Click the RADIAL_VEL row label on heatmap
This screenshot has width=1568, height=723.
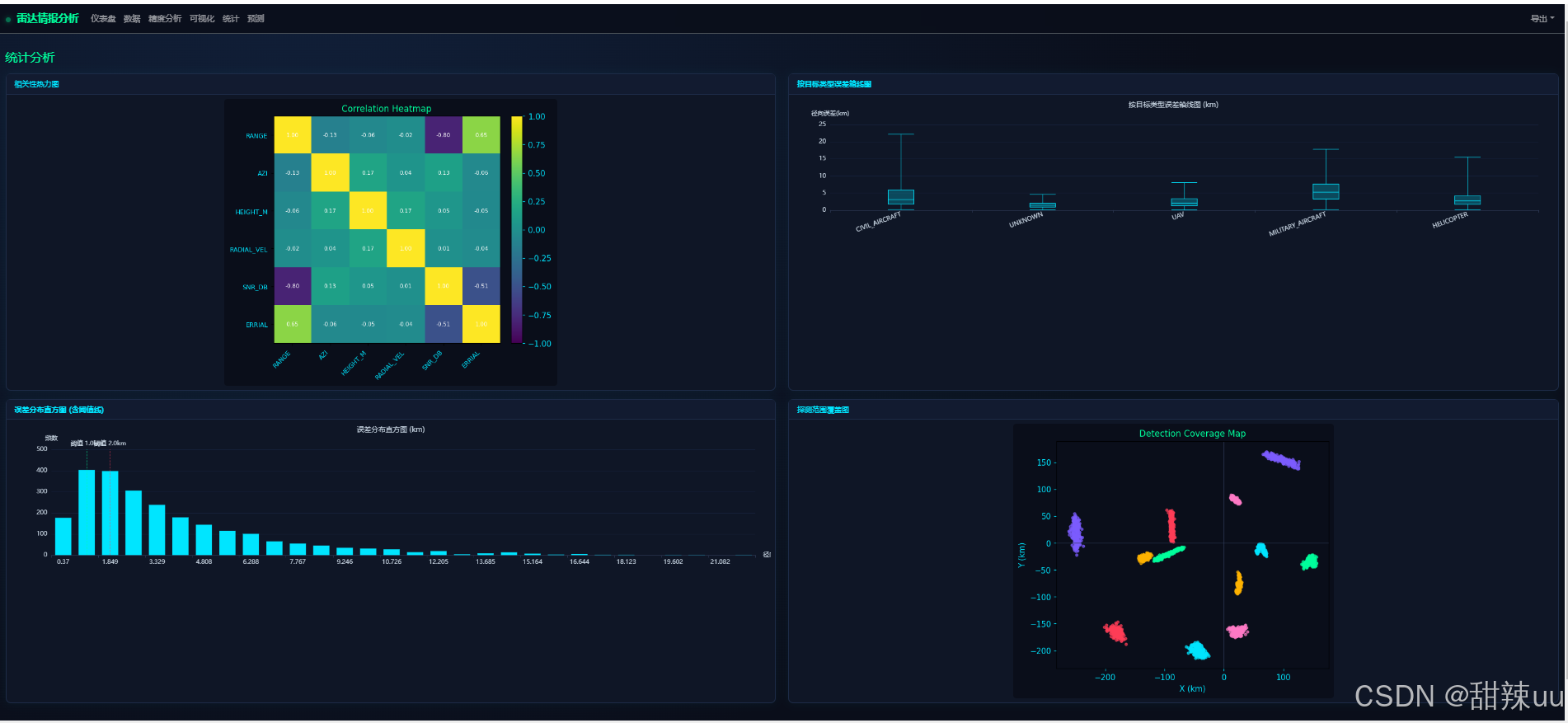pos(248,250)
